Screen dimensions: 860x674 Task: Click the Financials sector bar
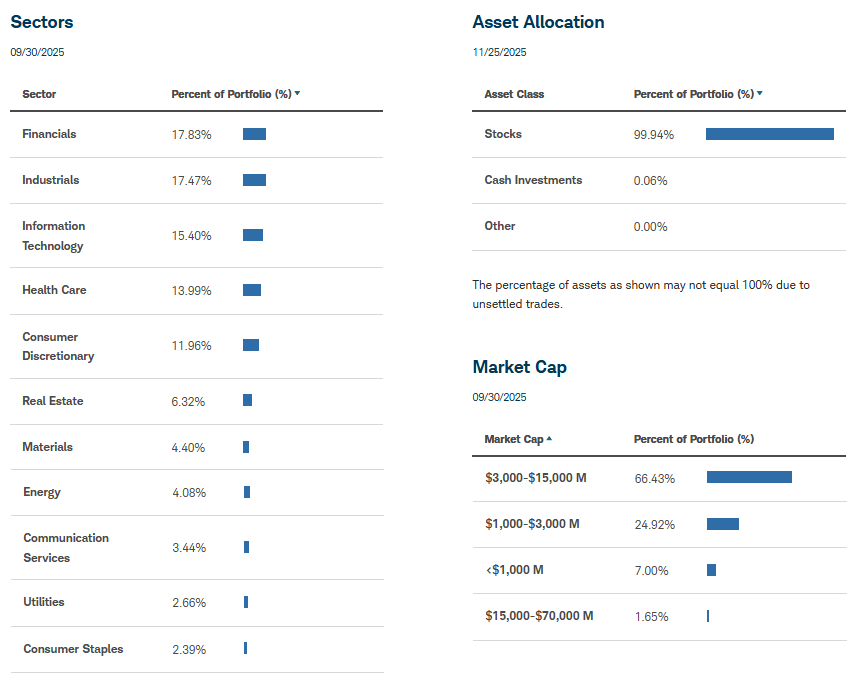254,134
